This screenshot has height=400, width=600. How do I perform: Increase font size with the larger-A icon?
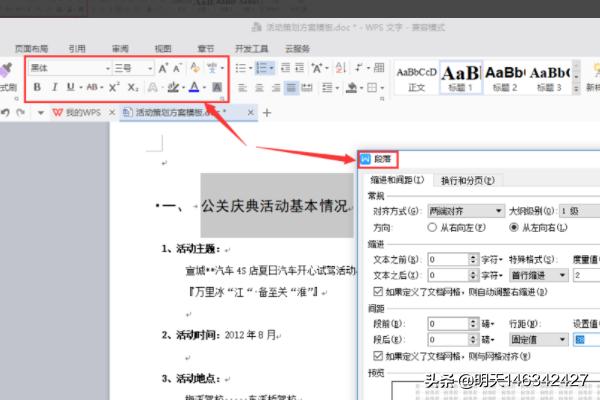coord(163,68)
